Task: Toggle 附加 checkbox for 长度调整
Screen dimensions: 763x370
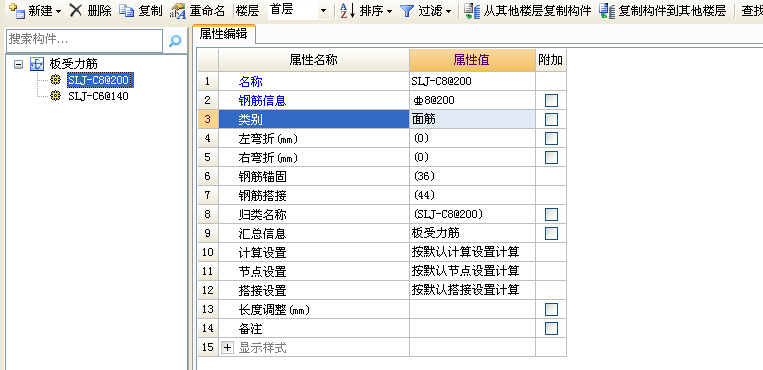Action: point(551,309)
